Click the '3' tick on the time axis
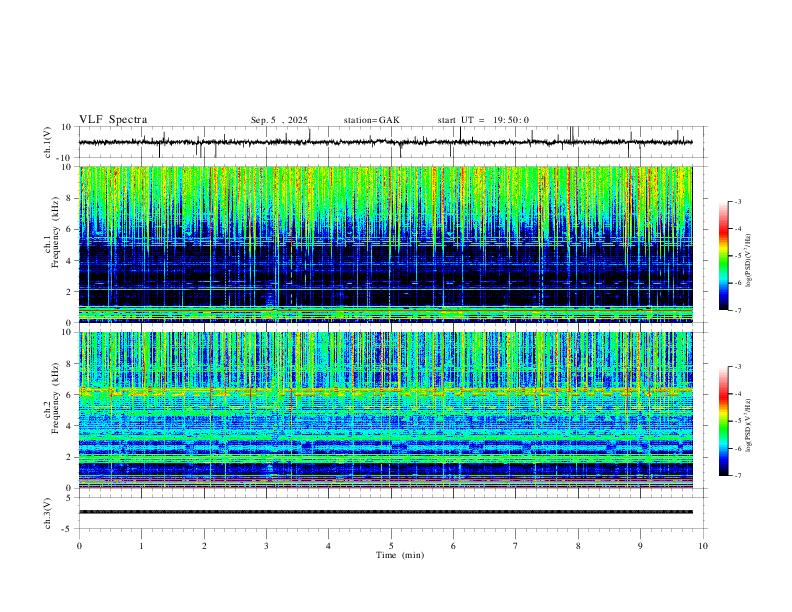 pos(266,546)
